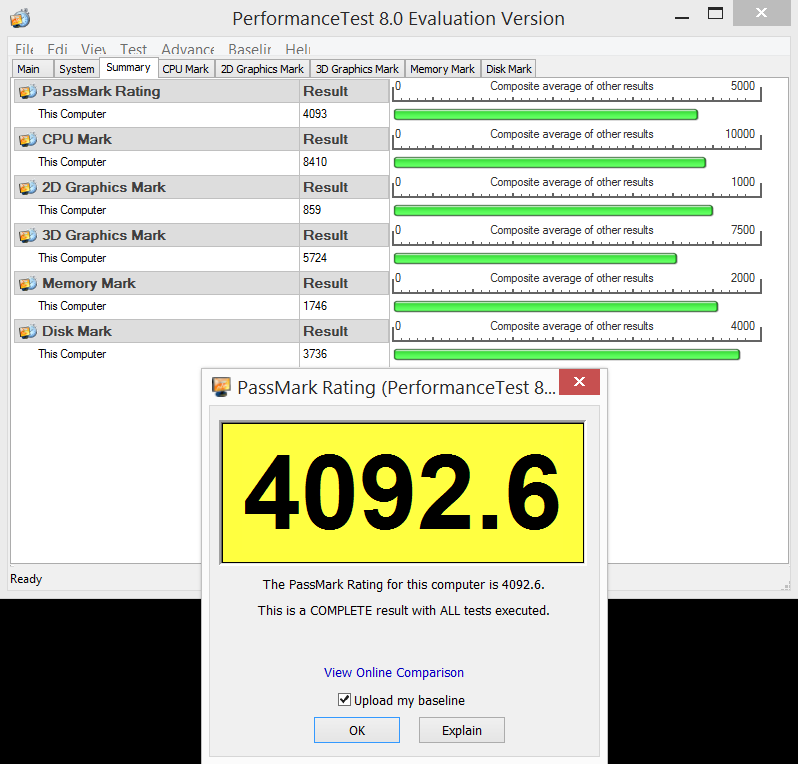Switch to the 2D Graphics Mark tab
Screen dimensions: 798x764
coord(262,69)
